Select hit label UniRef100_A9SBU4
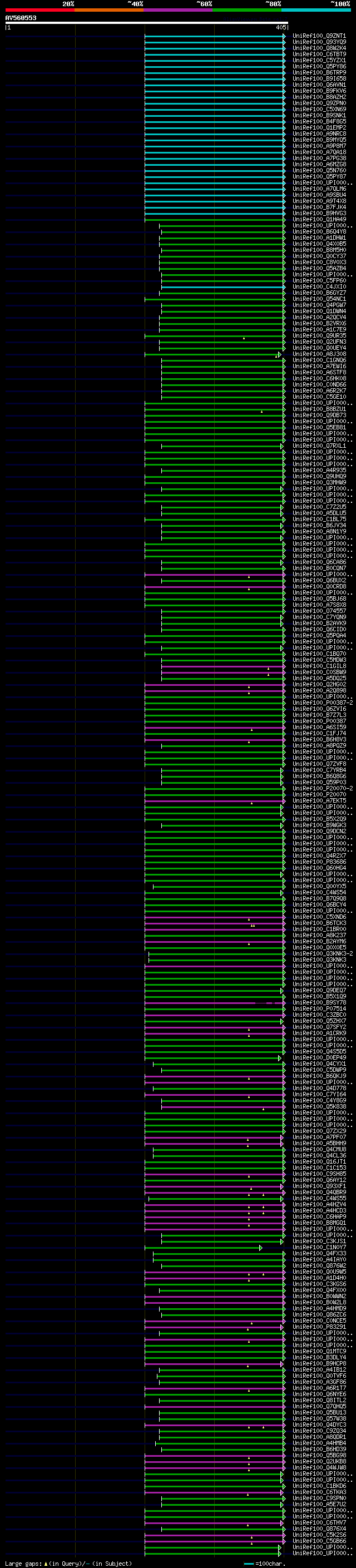Screen dimensions: 356x1568 319,195
